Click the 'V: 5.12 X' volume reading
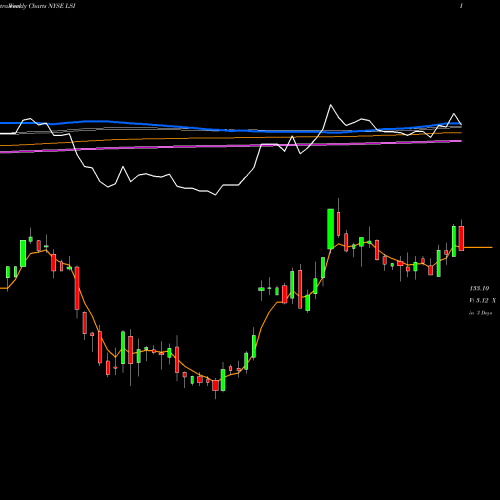 point(483,301)
